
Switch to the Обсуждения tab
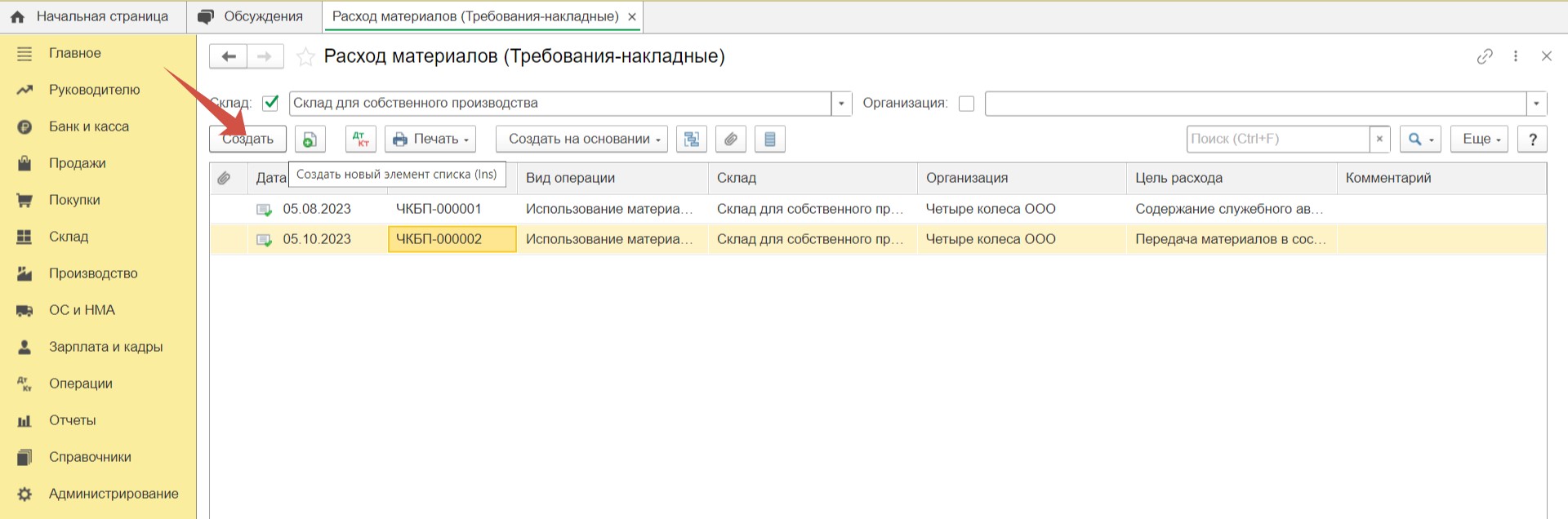(x=254, y=16)
